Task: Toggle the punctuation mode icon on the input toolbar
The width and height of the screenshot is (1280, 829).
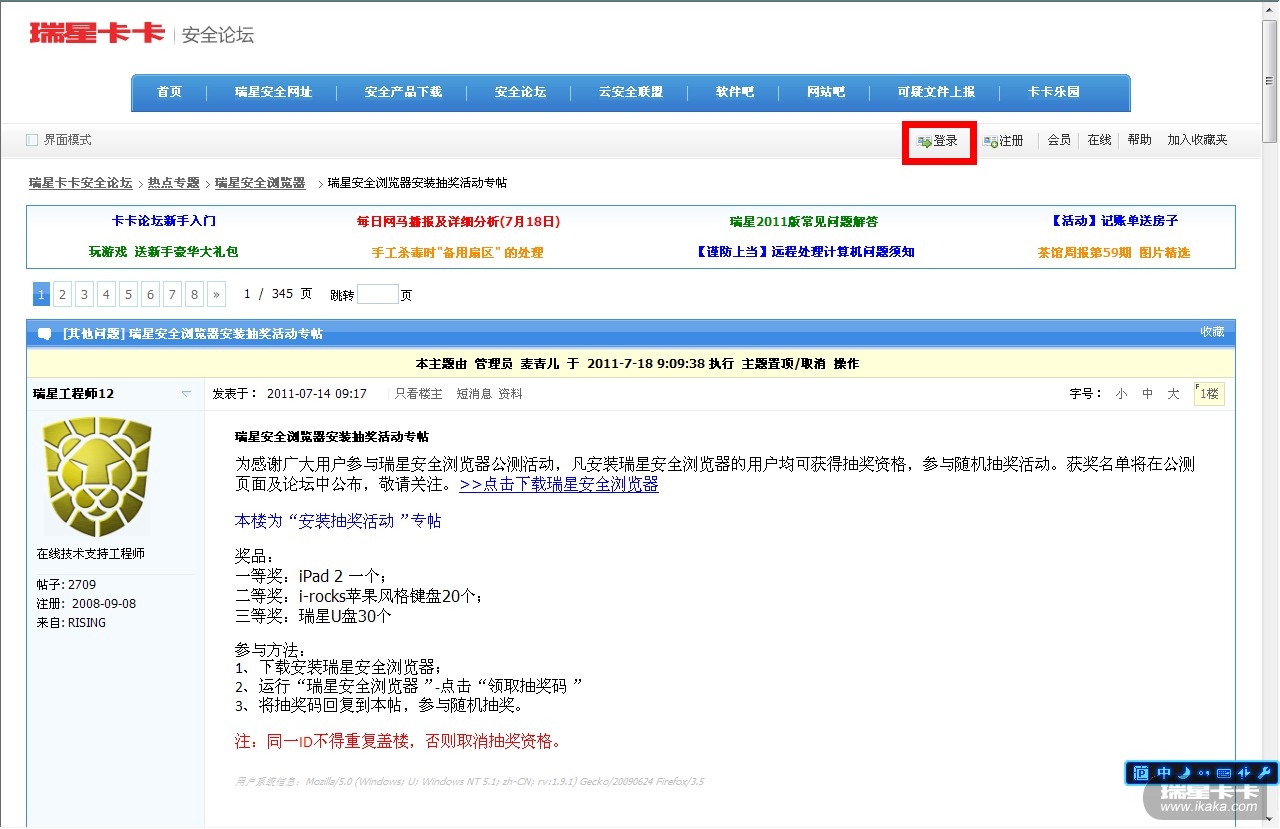Action: click(1203, 772)
